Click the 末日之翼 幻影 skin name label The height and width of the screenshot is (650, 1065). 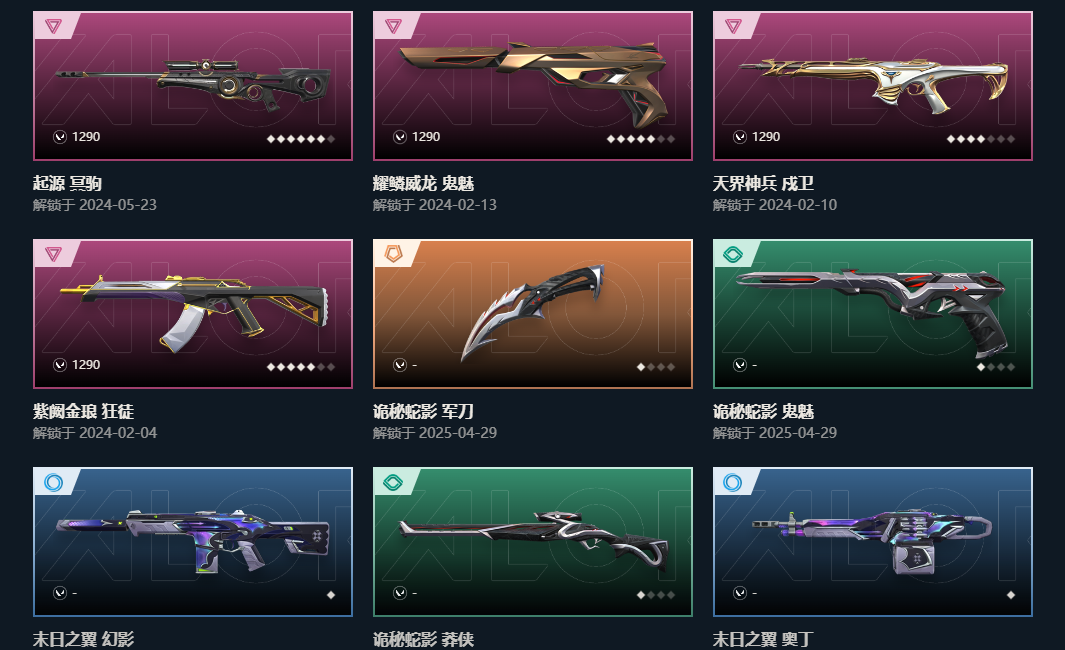click(84, 639)
